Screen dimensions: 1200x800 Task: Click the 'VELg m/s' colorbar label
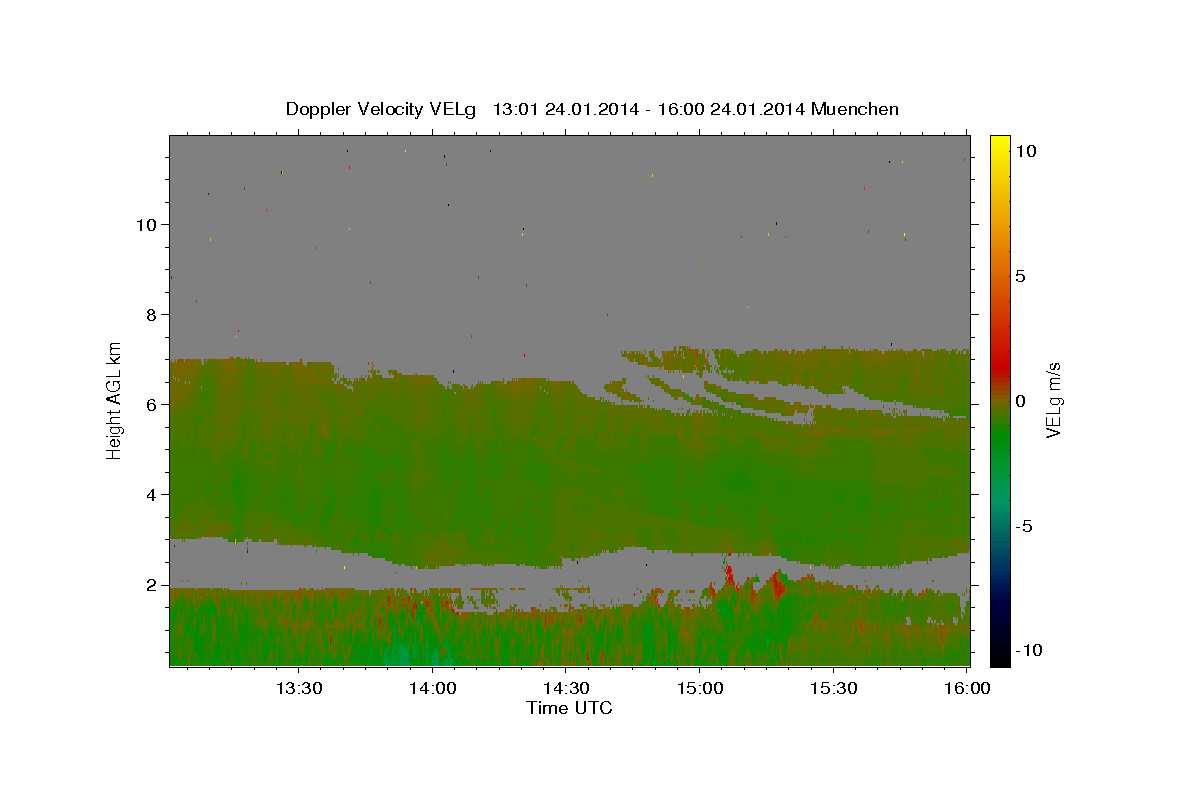(1054, 399)
